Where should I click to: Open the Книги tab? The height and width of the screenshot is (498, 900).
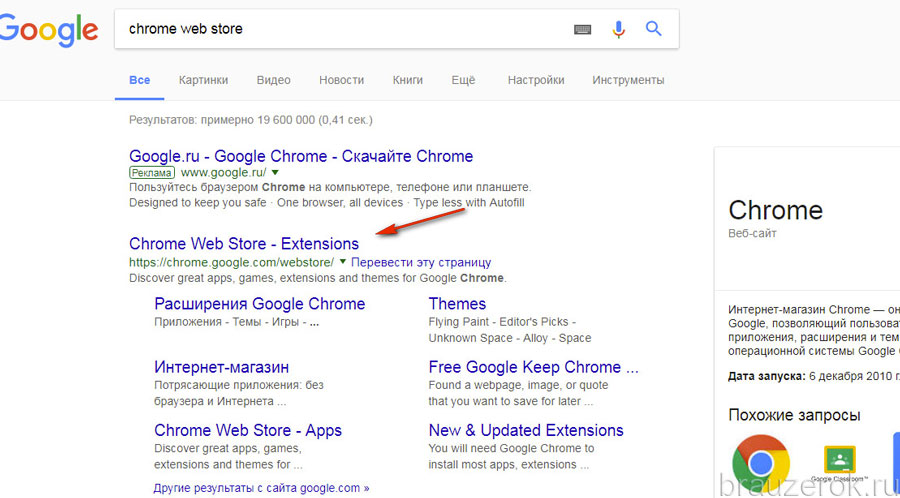coord(408,80)
